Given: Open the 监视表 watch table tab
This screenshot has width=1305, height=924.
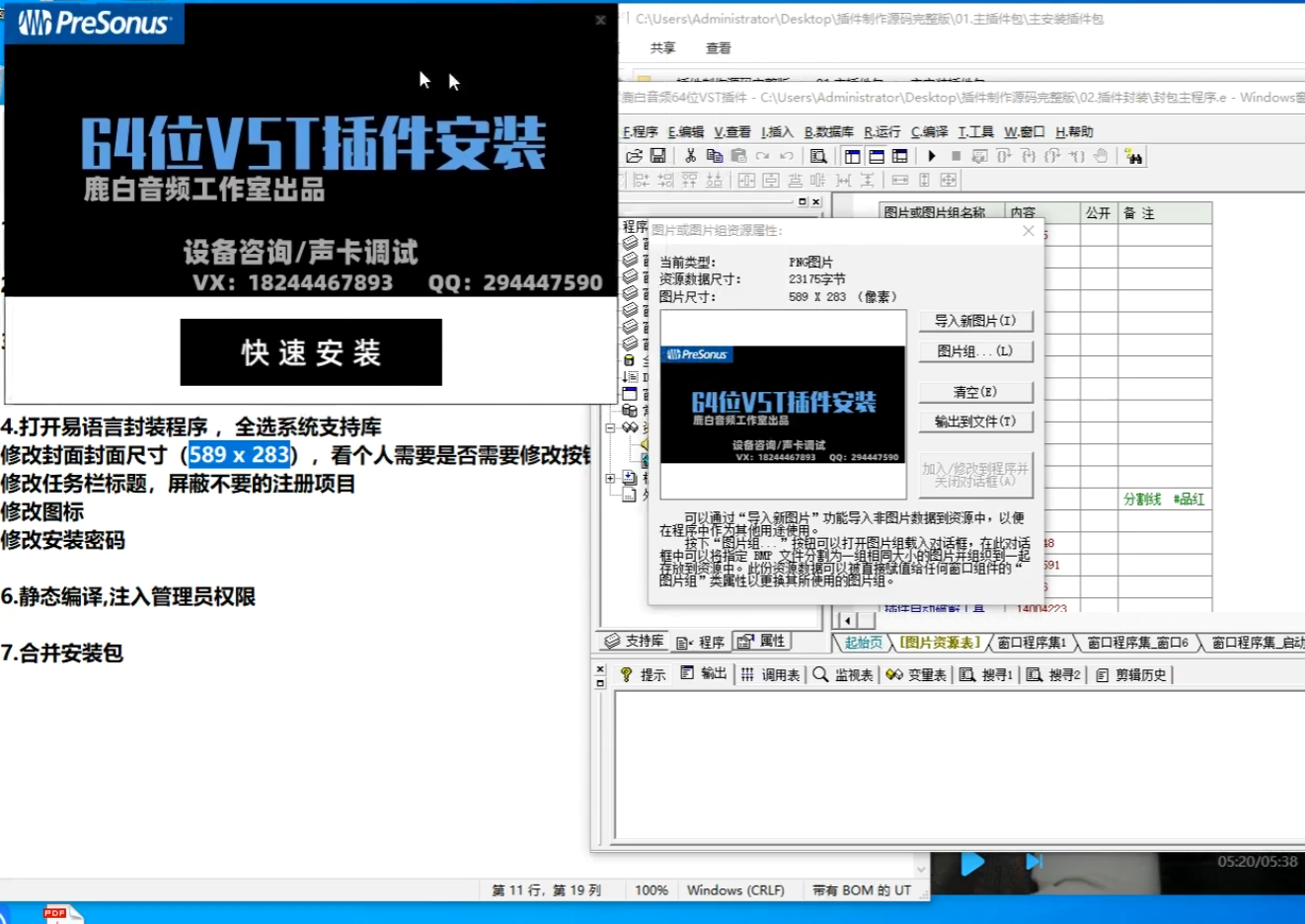Looking at the screenshot, I should point(844,675).
